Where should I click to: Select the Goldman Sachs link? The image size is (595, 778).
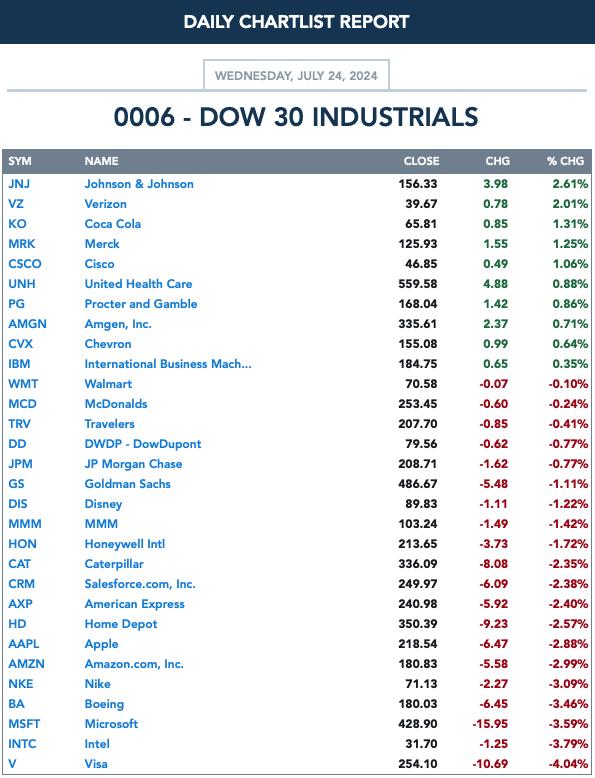128,484
